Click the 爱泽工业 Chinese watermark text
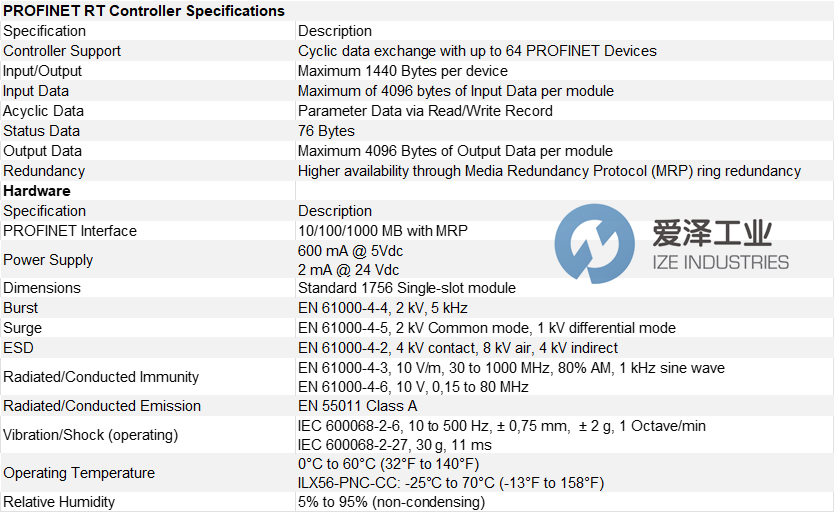The image size is (835, 513). click(712, 233)
